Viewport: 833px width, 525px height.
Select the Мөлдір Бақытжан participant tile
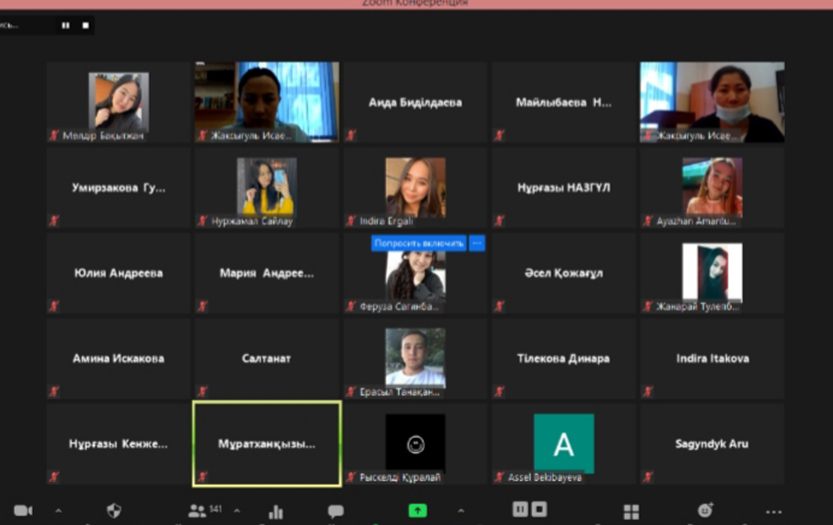coord(118,102)
